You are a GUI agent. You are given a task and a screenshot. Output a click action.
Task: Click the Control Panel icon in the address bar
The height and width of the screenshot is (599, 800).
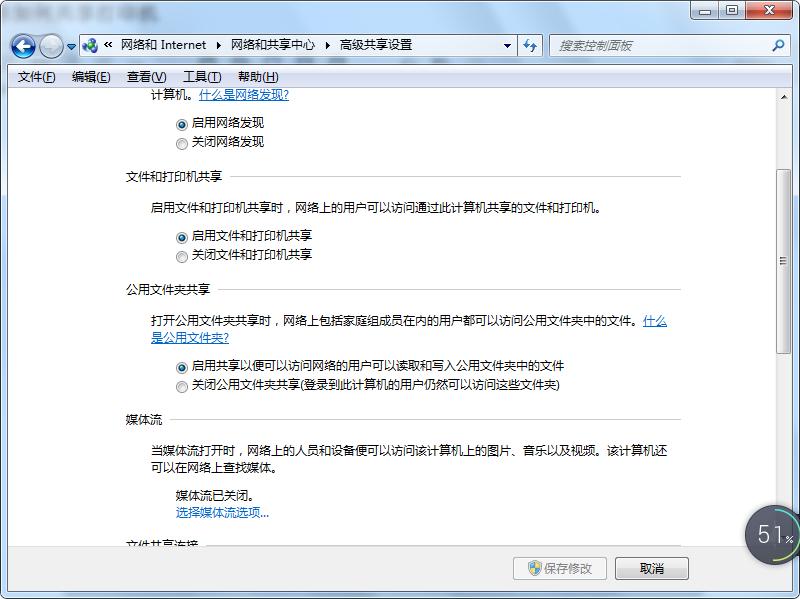coord(88,45)
